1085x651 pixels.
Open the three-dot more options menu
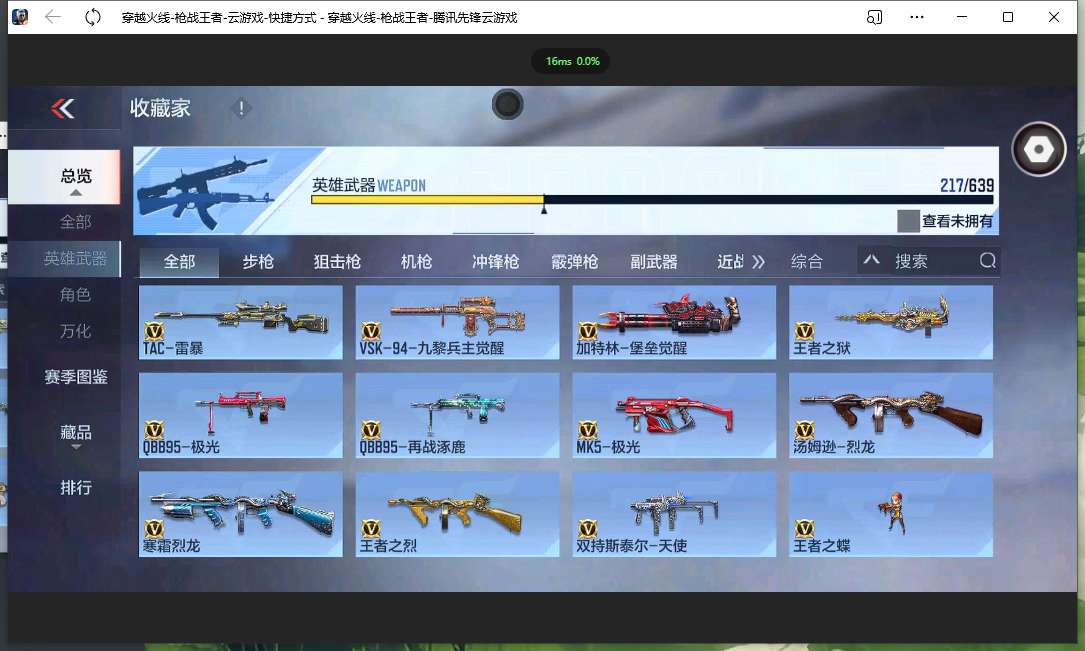point(917,17)
